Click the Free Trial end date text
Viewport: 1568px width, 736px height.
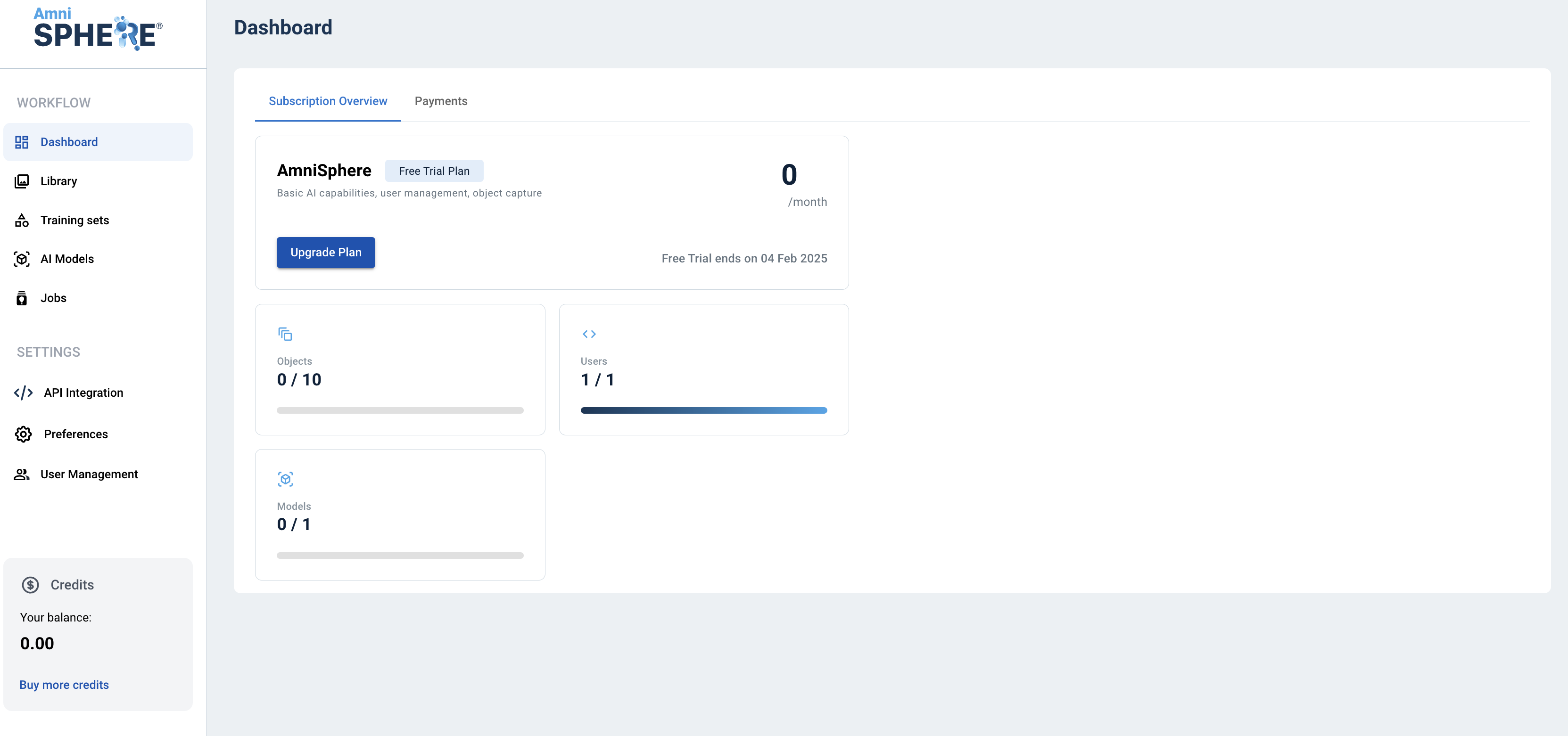[x=744, y=259]
